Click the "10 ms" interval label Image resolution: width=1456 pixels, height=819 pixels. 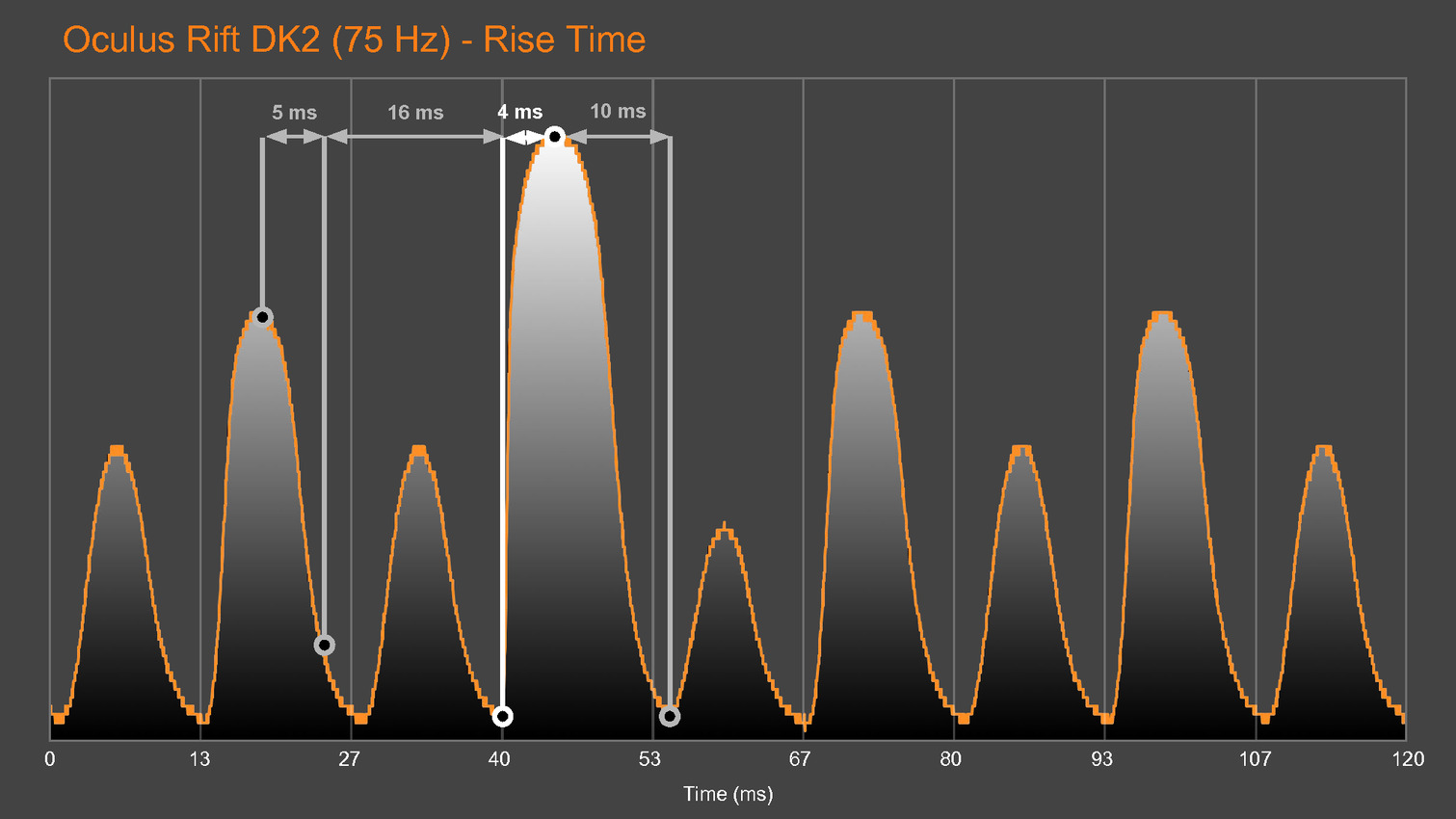pyautogui.click(x=618, y=112)
